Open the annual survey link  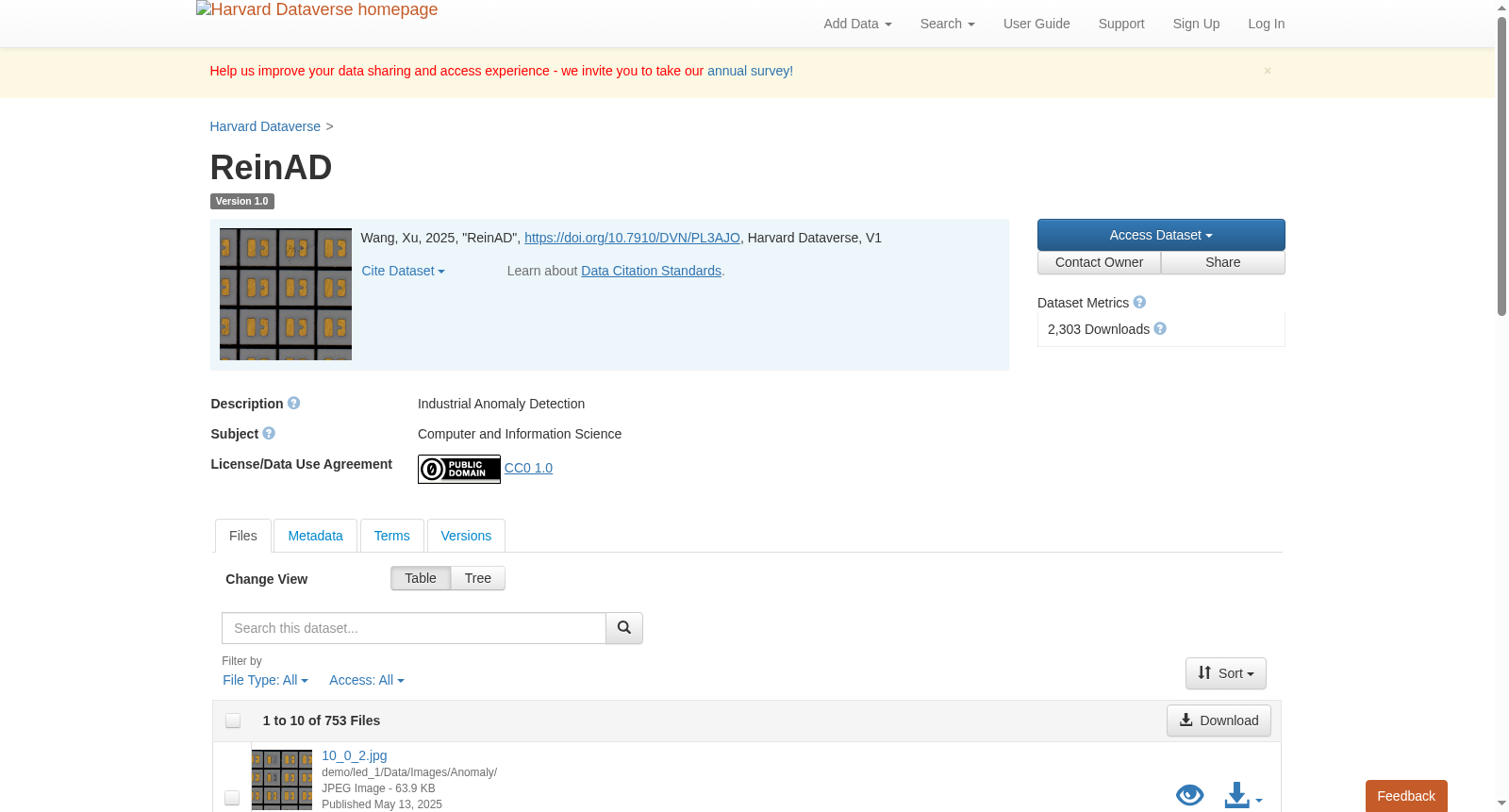[750, 71]
